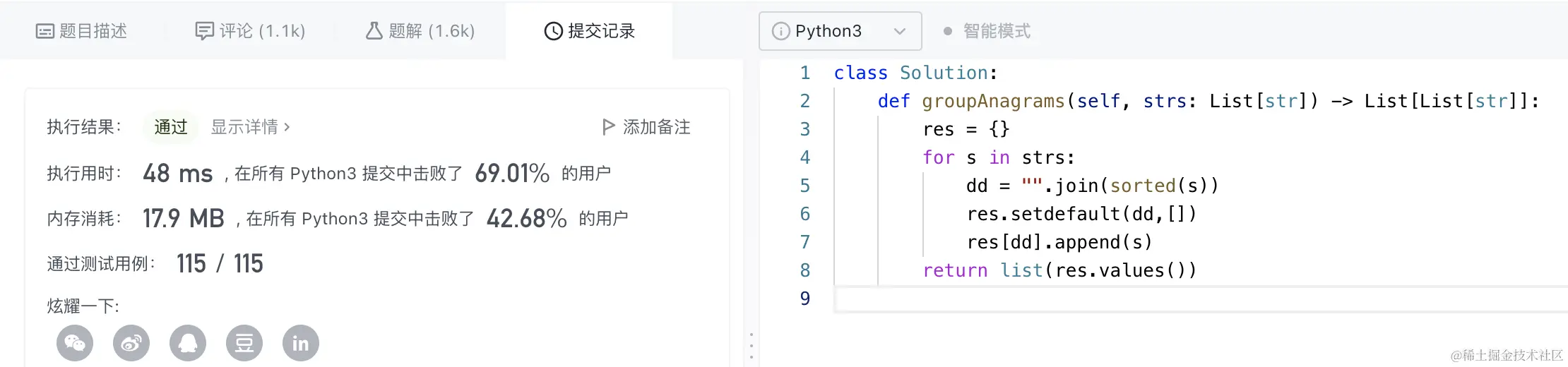1568x367 pixels.
Task: Expand 显示详情 result details
Action: click(x=250, y=127)
